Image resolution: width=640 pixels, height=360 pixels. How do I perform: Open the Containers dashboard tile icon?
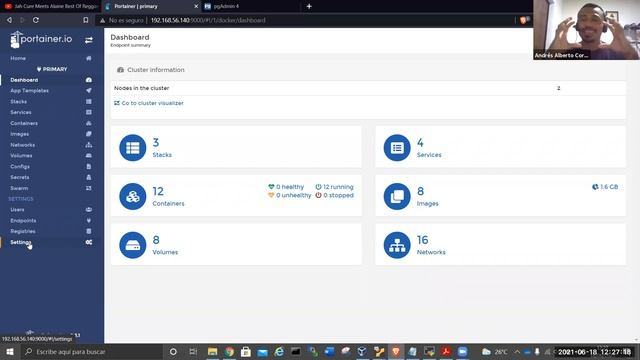tap(133, 196)
